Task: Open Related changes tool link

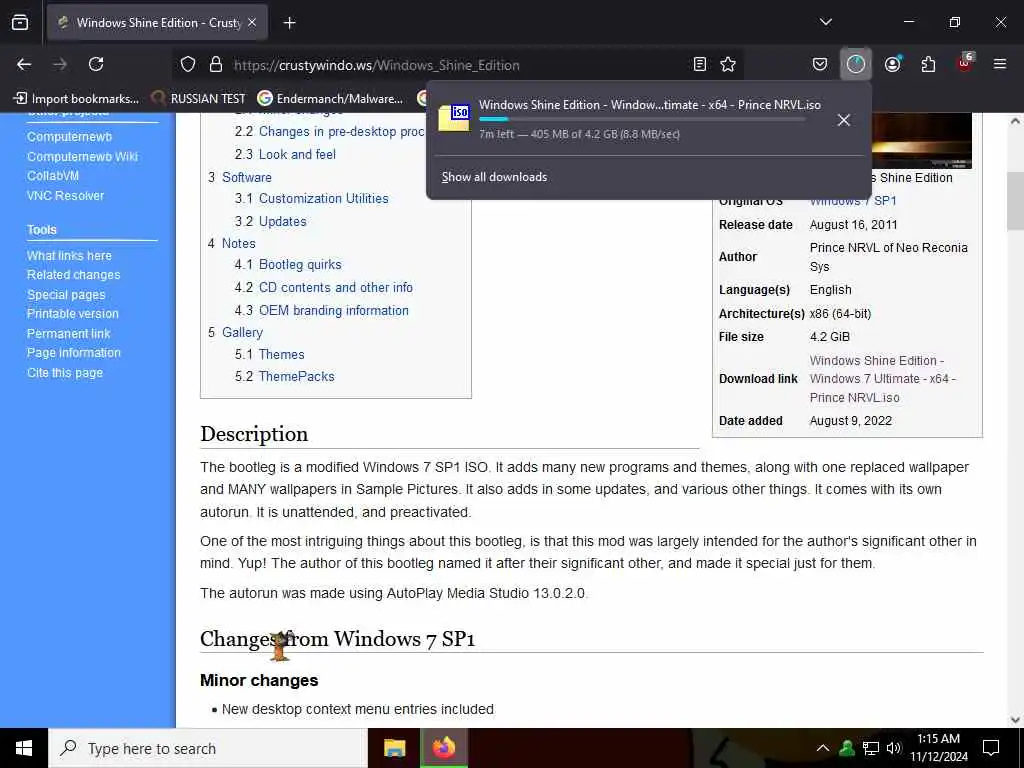Action: (73, 275)
